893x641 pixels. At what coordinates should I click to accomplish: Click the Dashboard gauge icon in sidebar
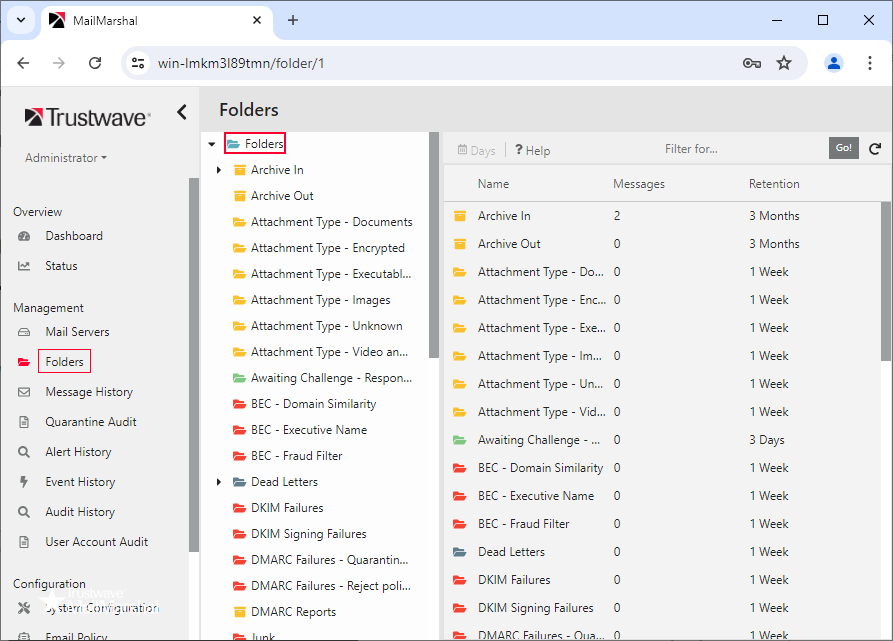click(24, 236)
